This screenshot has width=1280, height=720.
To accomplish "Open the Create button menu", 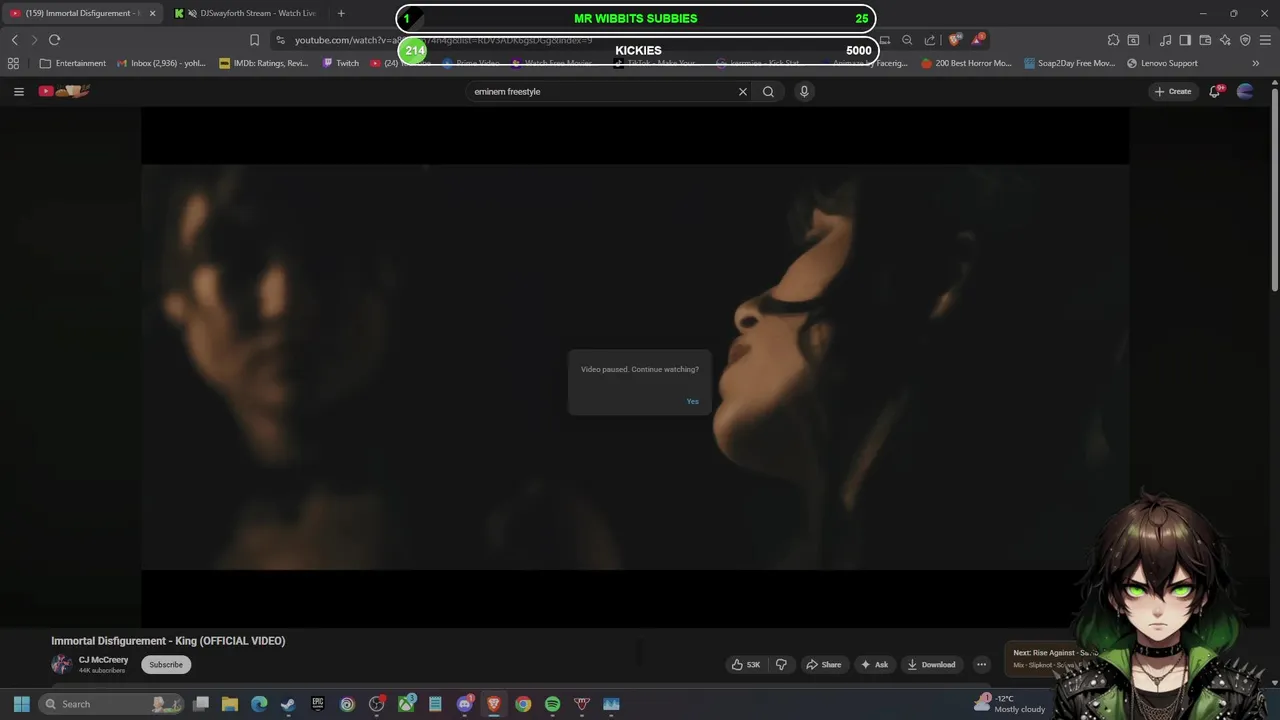I will (x=1173, y=91).
